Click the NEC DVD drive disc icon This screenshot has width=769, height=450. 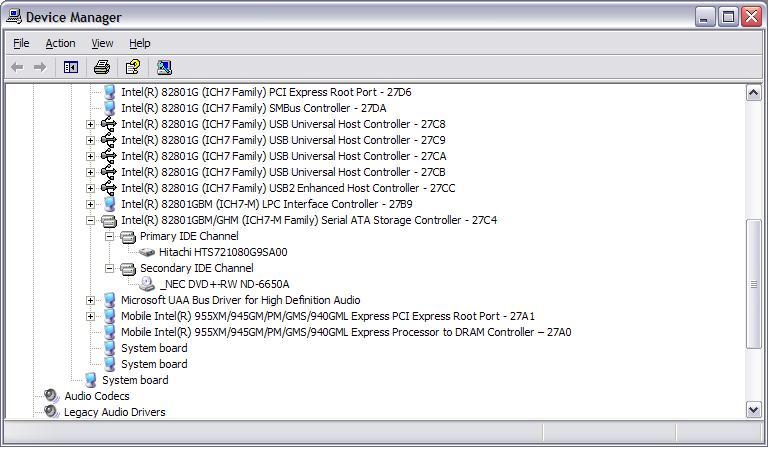[147, 284]
